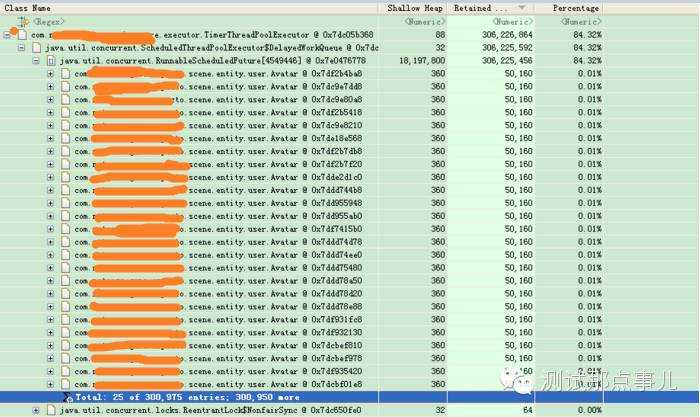This screenshot has height=417, width=700.
Task: Click object icon of Avatar @ 0x7df7415b0
Action: (x=66, y=229)
